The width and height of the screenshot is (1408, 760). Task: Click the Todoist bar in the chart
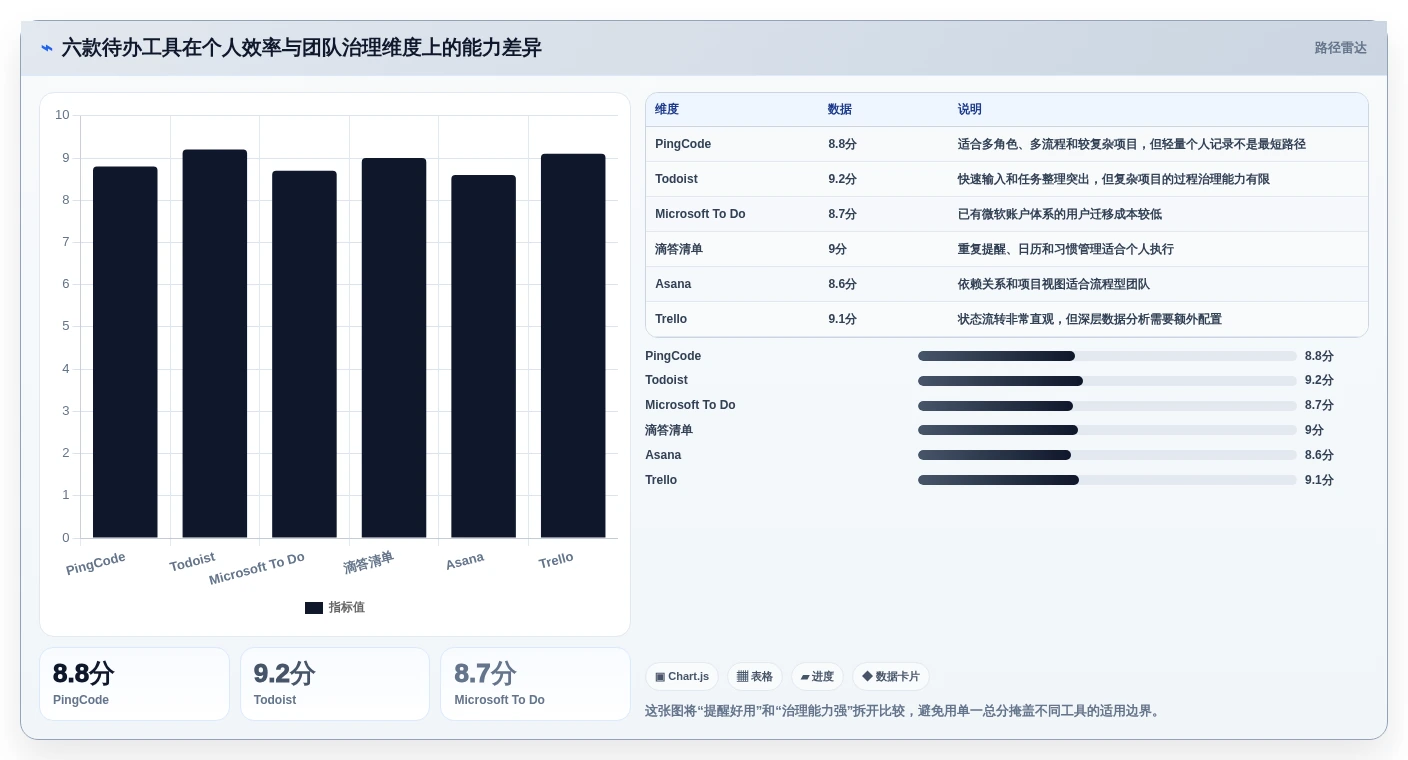click(215, 344)
